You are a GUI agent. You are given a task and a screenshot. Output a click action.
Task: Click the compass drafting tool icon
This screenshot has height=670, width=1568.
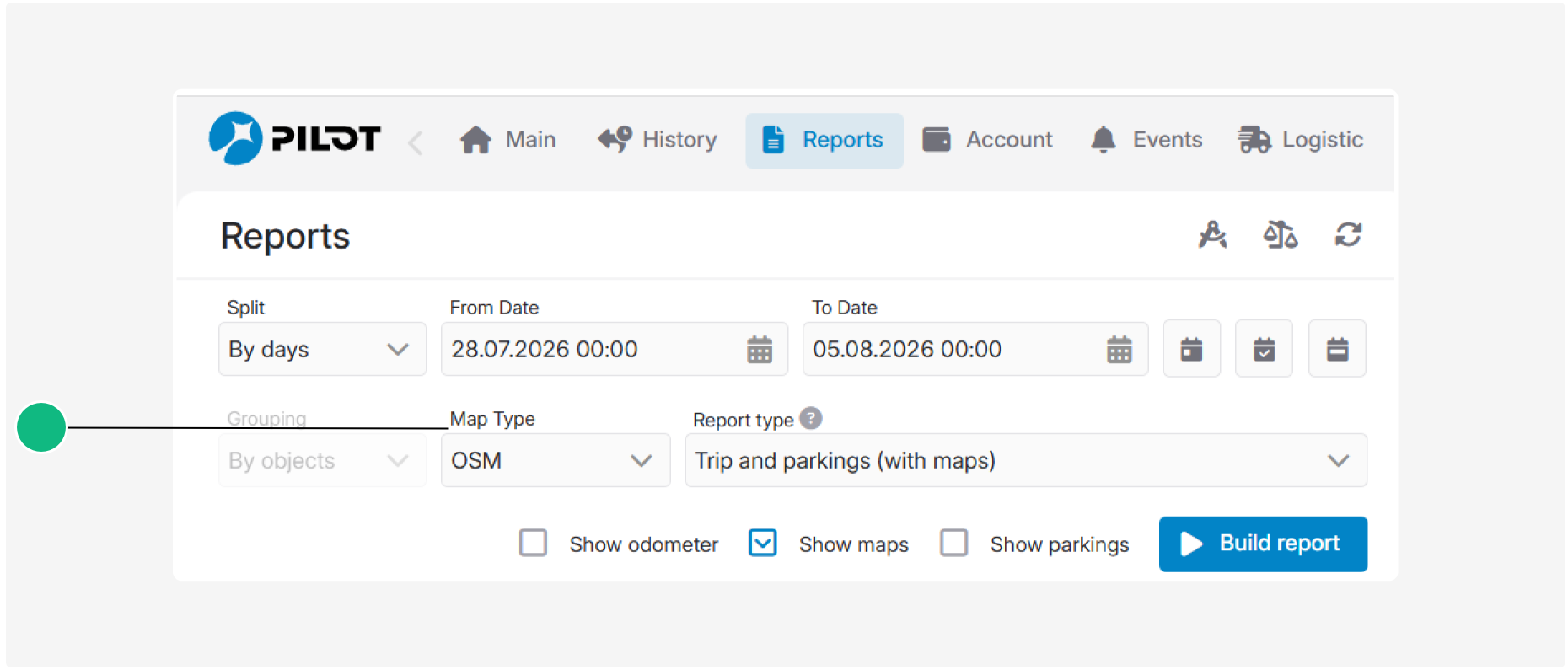click(1212, 234)
